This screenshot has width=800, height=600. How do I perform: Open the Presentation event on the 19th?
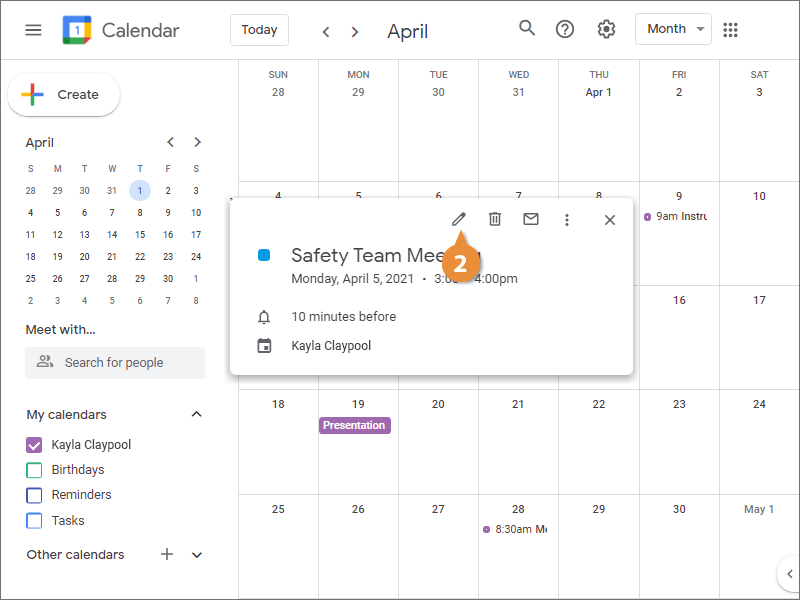(x=355, y=426)
